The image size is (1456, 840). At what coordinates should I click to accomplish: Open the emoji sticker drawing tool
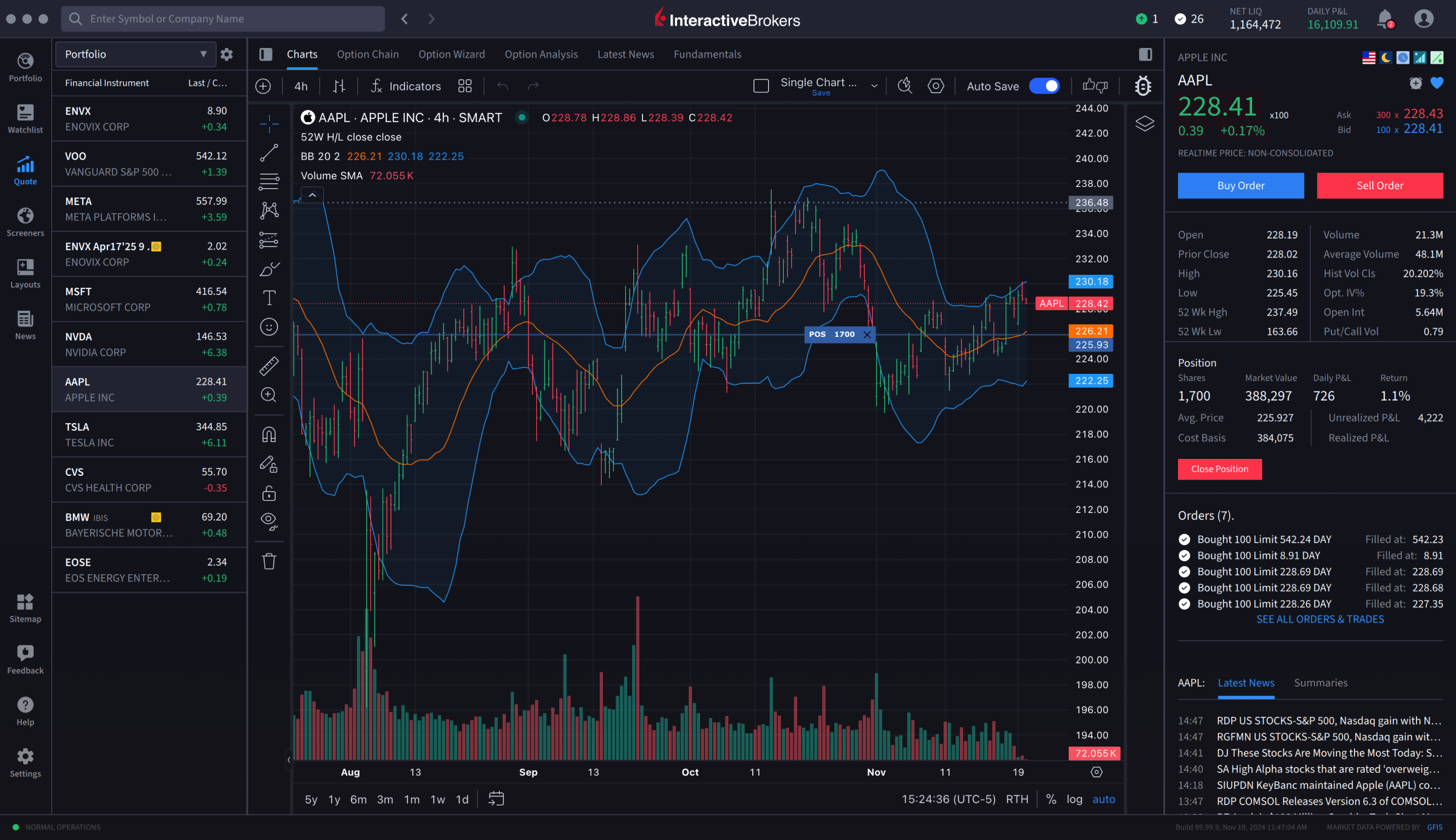tap(269, 327)
